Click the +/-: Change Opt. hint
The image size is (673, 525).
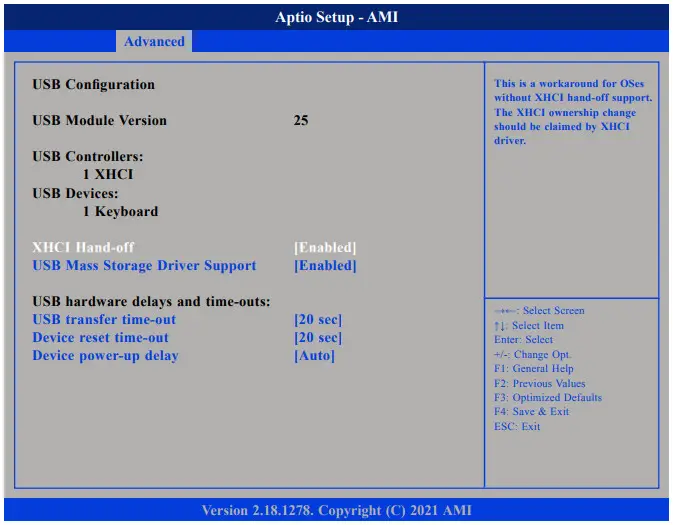532,354
